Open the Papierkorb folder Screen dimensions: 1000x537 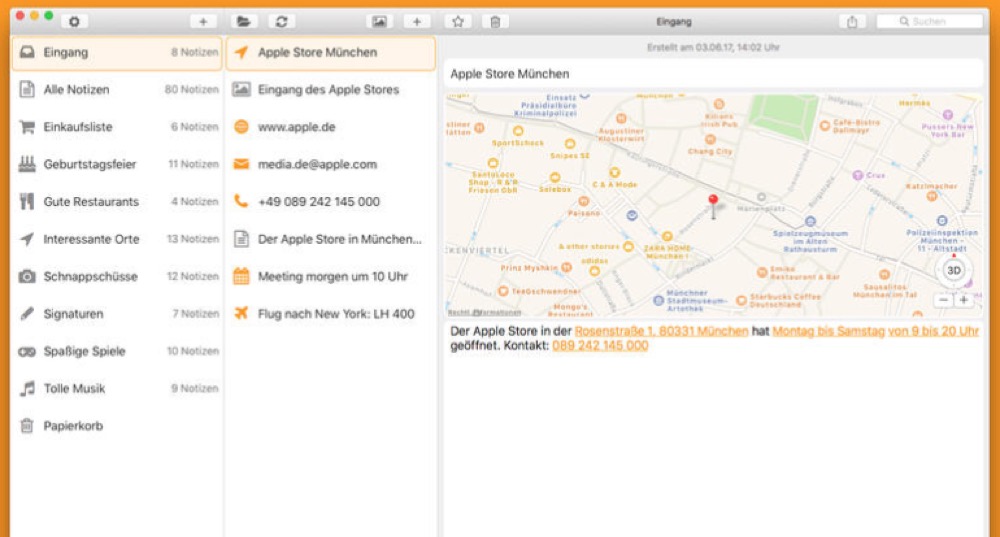73,426
